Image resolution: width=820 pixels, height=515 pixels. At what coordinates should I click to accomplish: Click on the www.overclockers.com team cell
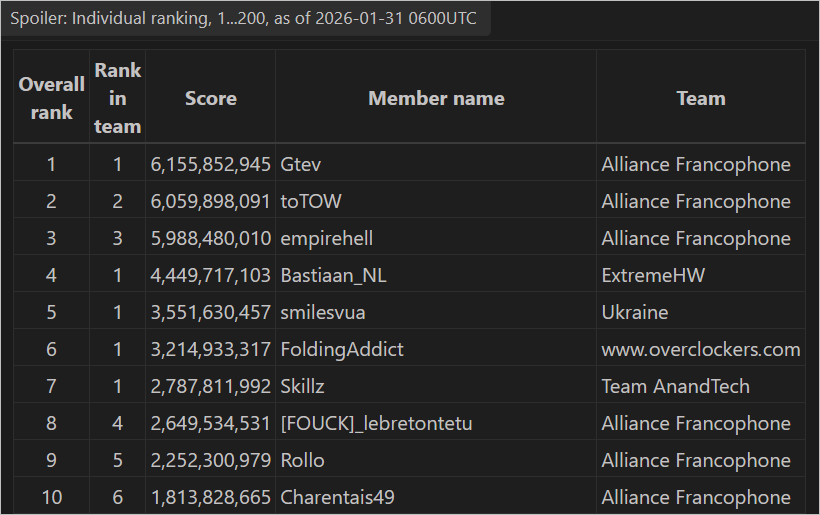pyautogui.click(x=700, y=349)
